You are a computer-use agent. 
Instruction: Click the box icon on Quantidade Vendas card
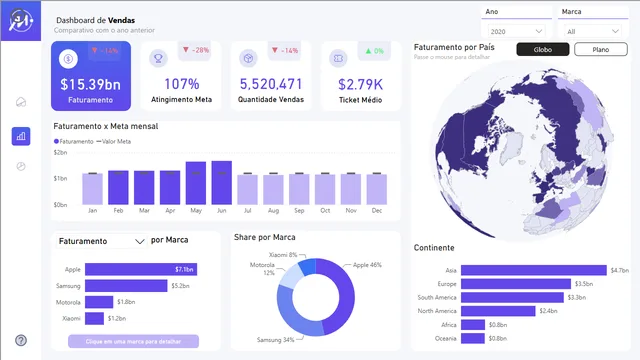click(x=248, y=58)
